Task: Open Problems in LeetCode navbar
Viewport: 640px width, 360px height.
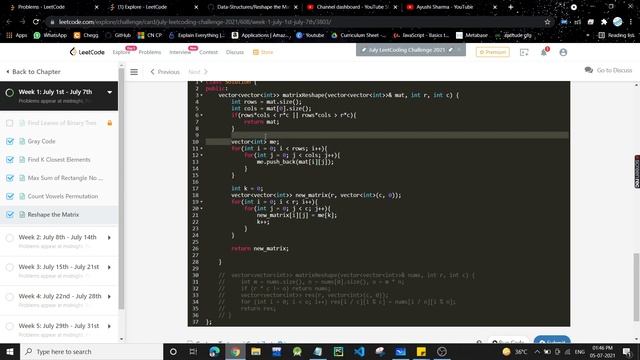Action: [x=150, y=52]
